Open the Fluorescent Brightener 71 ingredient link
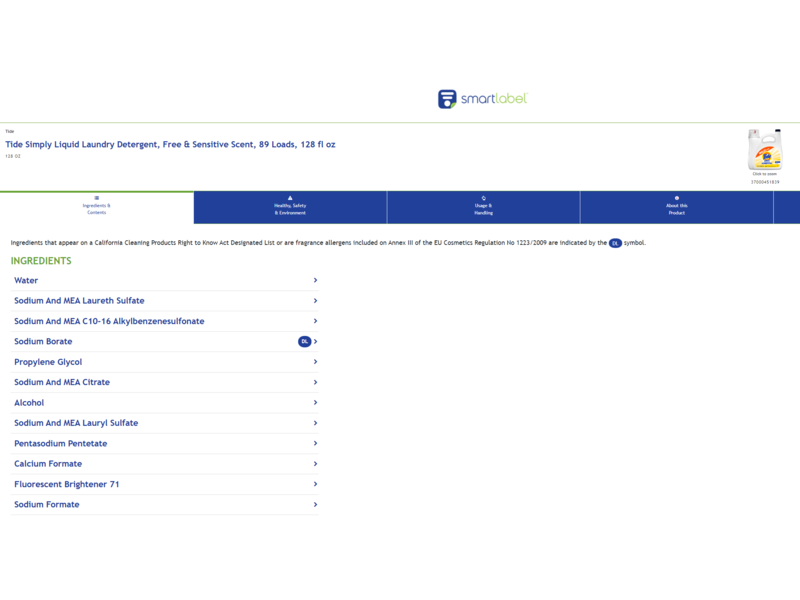 point(67,484)
